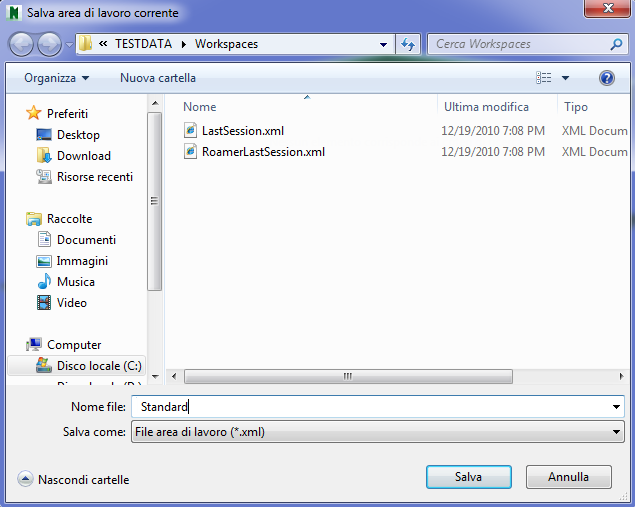Click the LastSession.xml modification date

pos(493,131)
